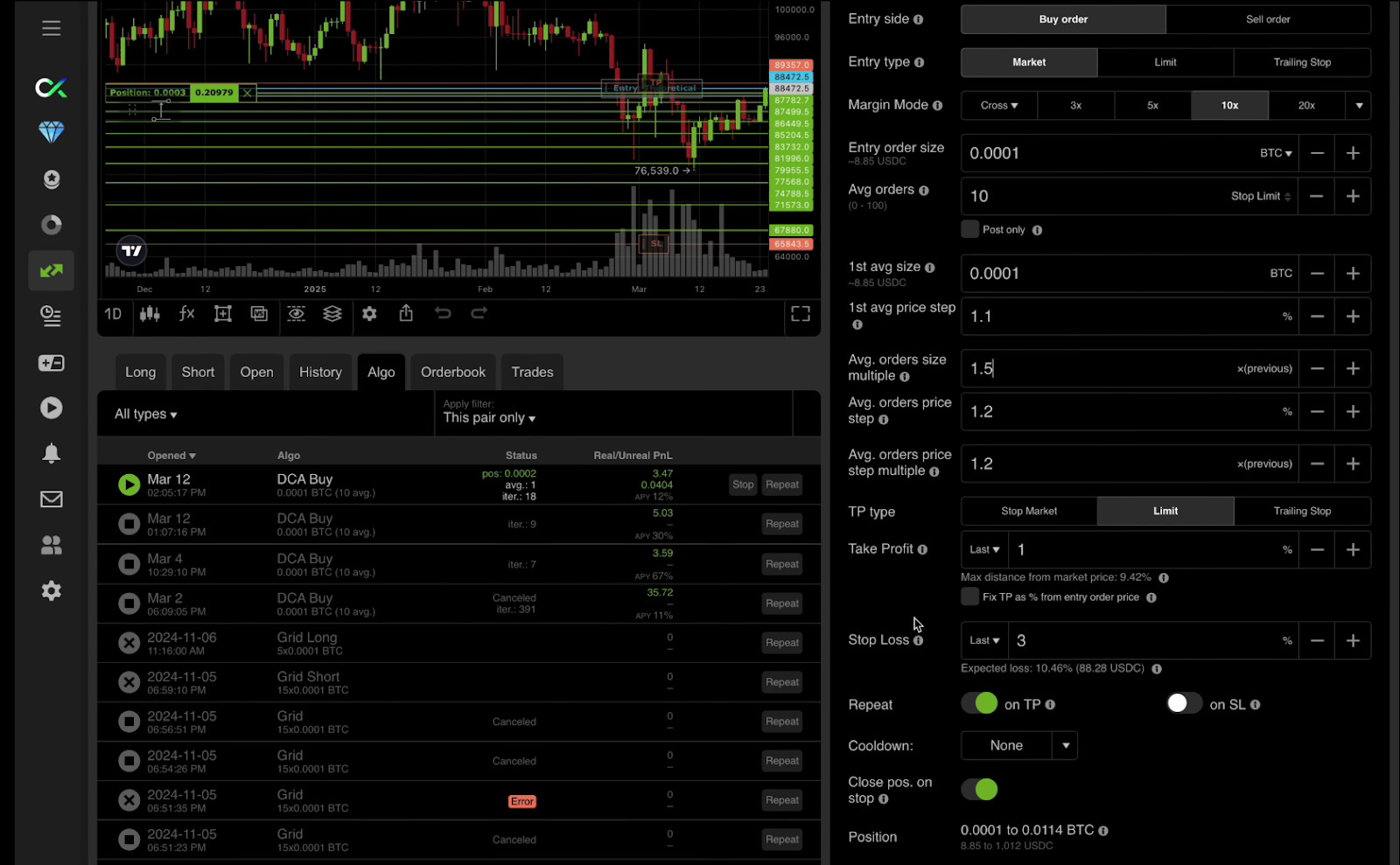Click the chart share/export icon
Screen dimensions: 1400x865
pos(406,314)
